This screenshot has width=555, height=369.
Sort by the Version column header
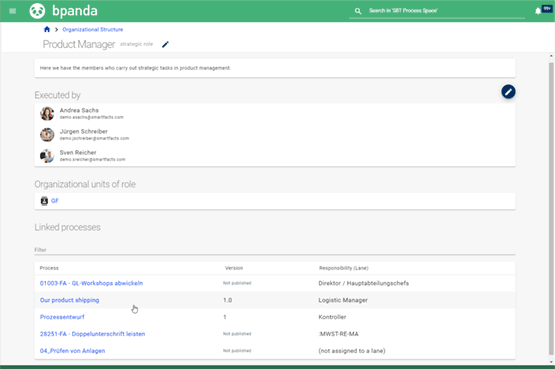[234, 268]
